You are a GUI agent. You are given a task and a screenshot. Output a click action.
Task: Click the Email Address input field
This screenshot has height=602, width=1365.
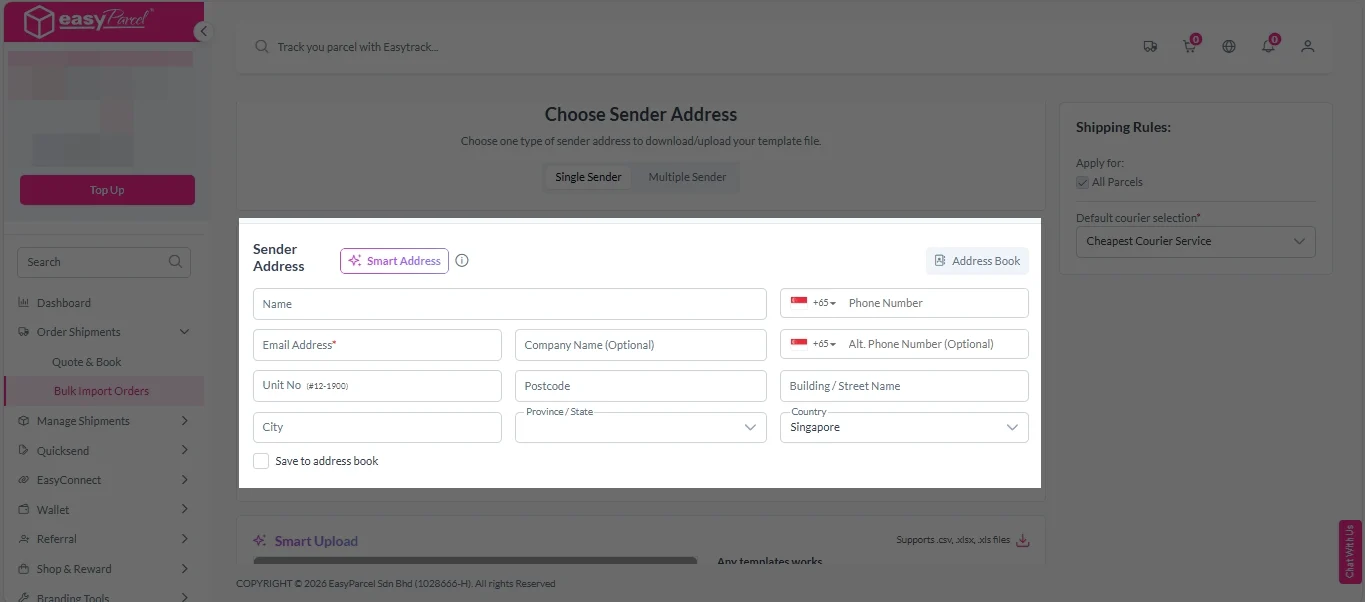tap(377, 345)
